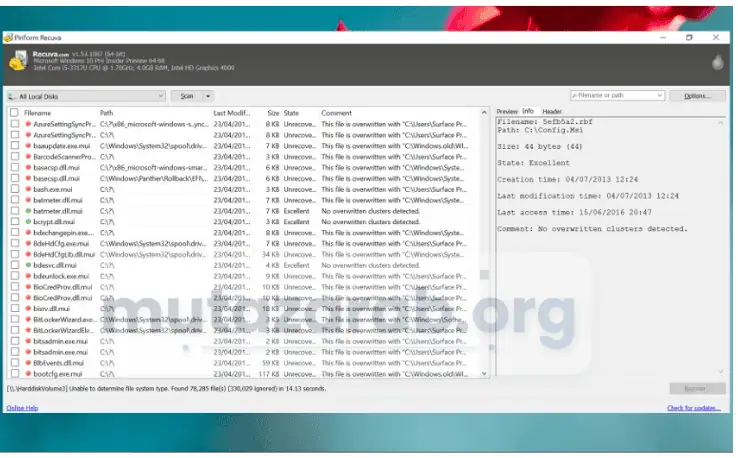
Task: Switch to the Info tab
Action: pos(528,111)
